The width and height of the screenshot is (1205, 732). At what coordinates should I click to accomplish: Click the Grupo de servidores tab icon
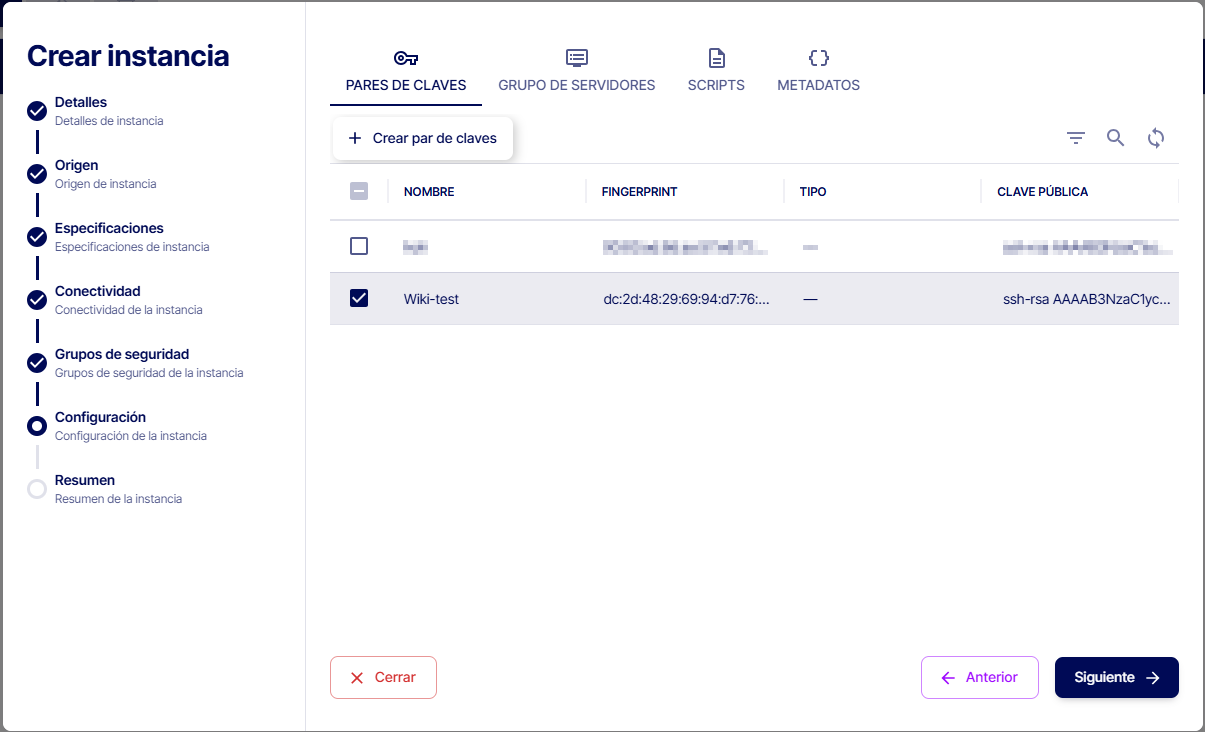(x=577, y=58)
